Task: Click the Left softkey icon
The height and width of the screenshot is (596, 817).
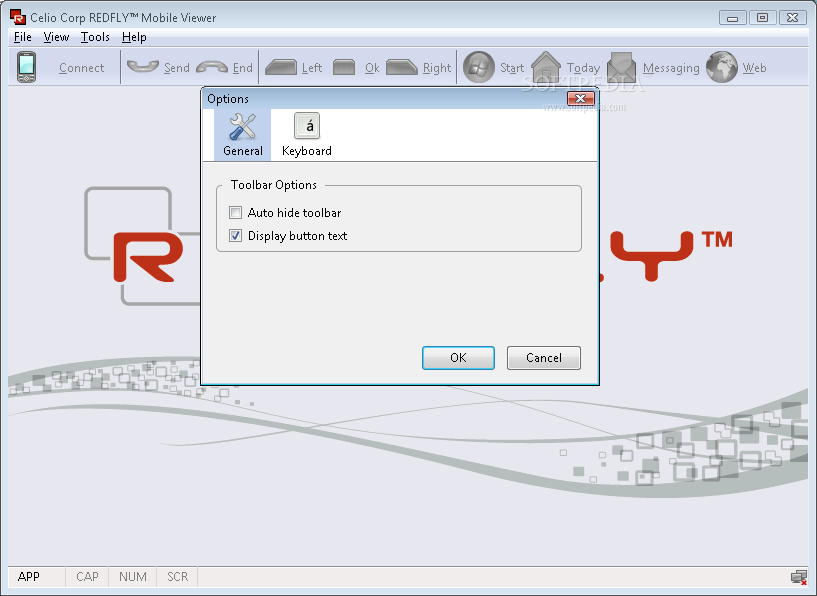Action: (281, 67)
